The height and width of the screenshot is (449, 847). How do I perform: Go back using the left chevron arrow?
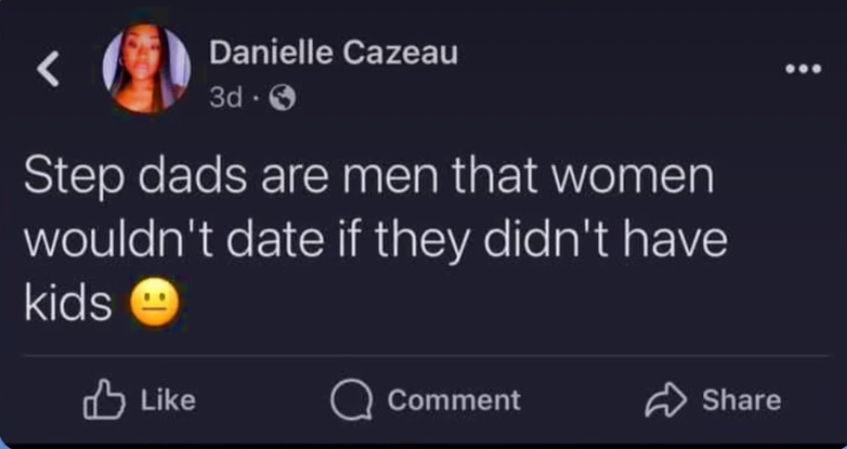coord(48,68)
